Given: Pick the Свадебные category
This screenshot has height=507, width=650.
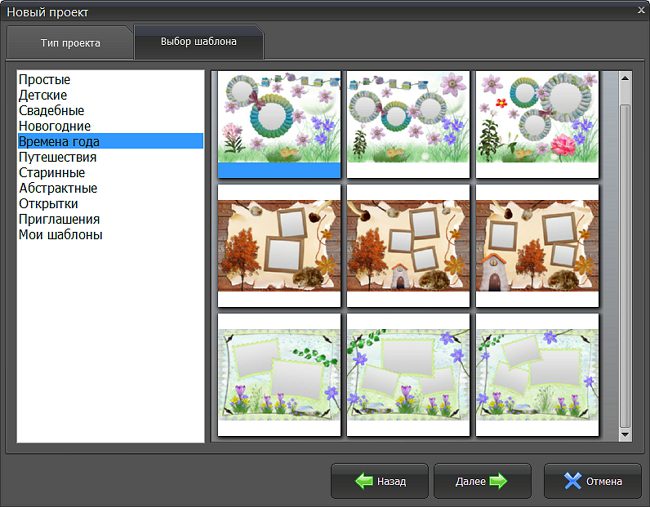Looking at the screenshot, I should [x=110, y=110].
